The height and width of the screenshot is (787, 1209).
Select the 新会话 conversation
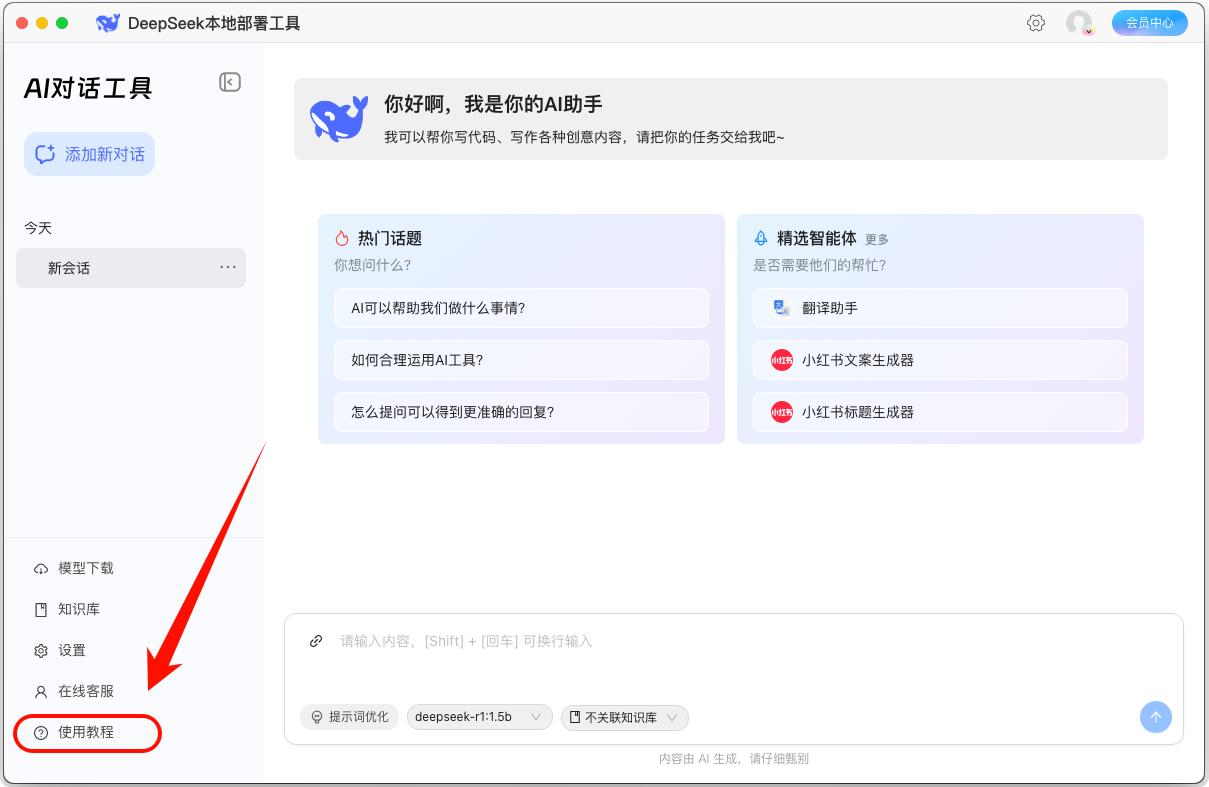pyautogui.click(x=131, y=268)
